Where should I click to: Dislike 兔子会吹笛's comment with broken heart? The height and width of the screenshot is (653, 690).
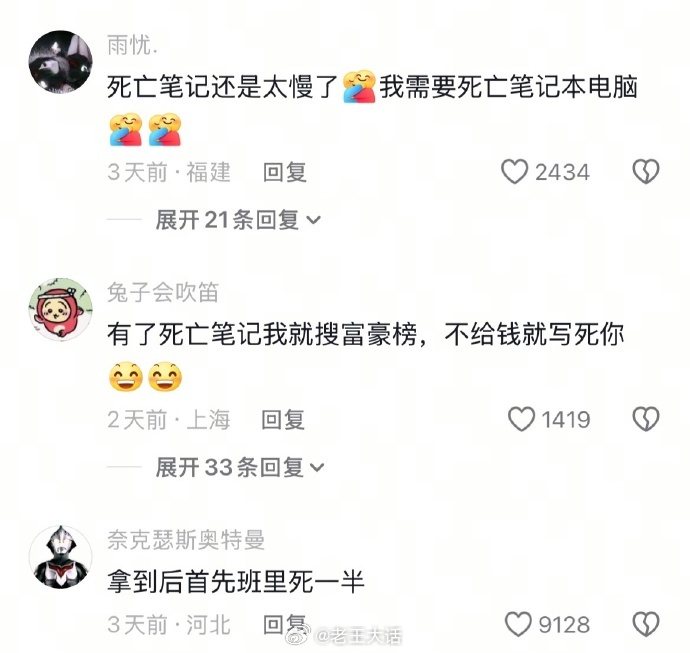coord(646,419)
